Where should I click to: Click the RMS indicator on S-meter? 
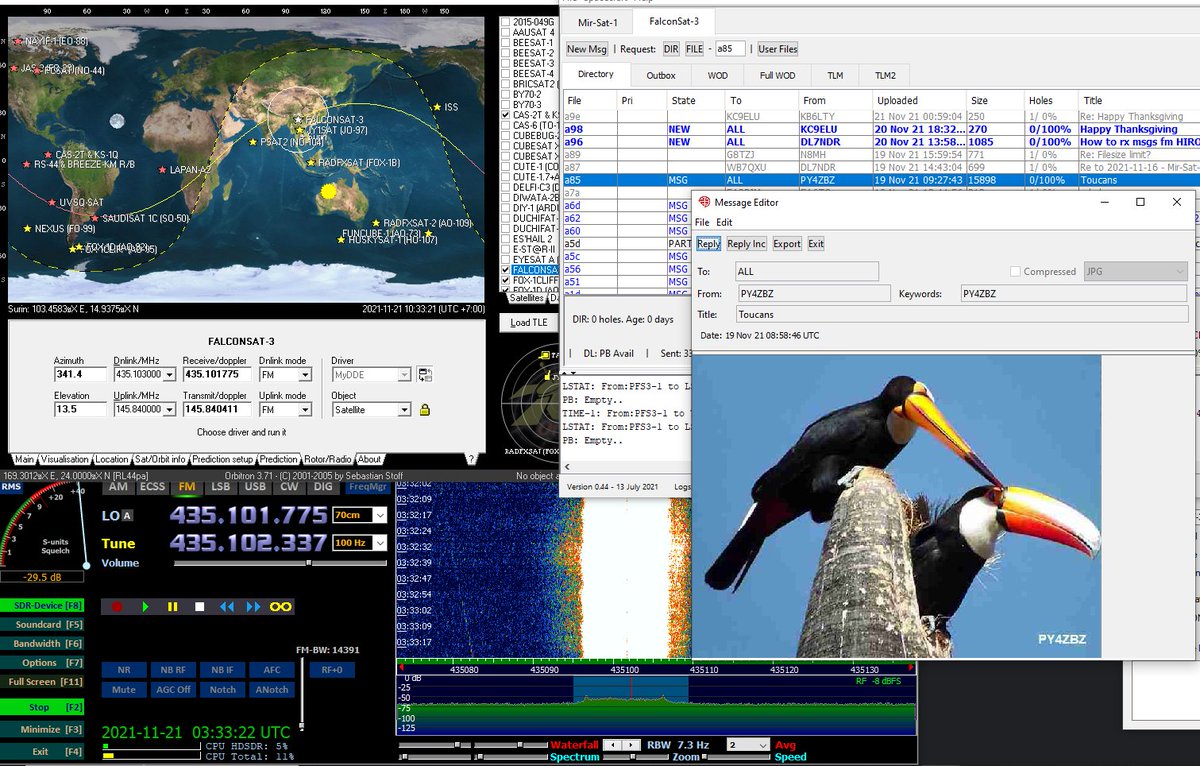[11, 487]
